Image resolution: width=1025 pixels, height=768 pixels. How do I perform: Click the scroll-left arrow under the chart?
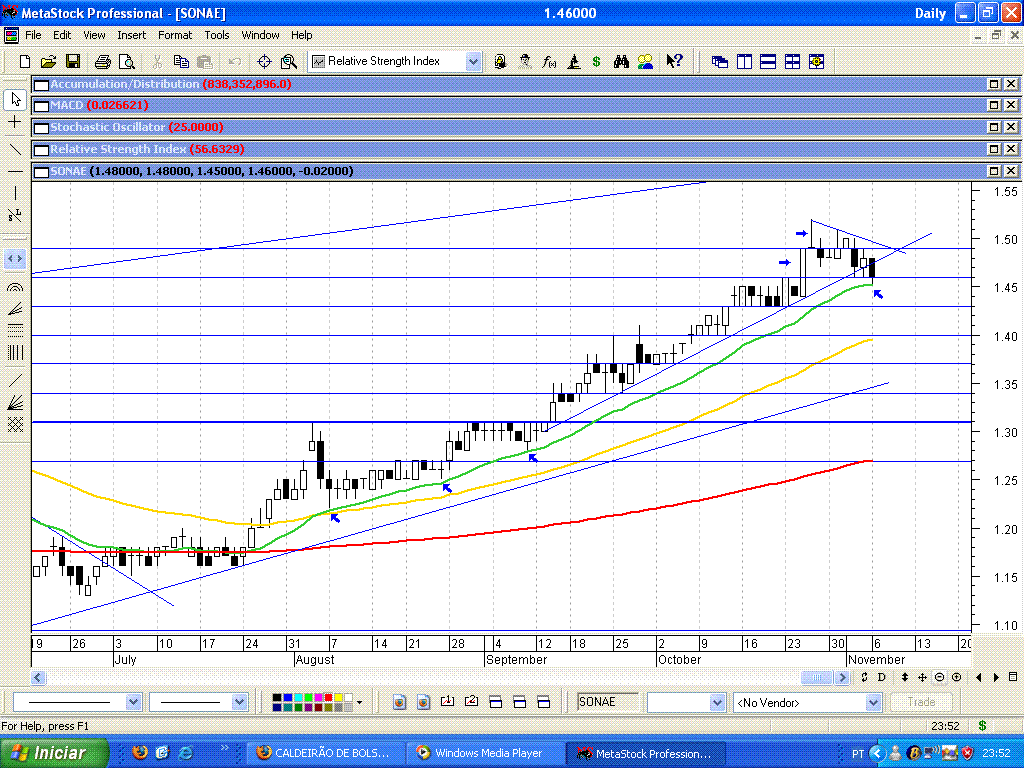[38, 677]
